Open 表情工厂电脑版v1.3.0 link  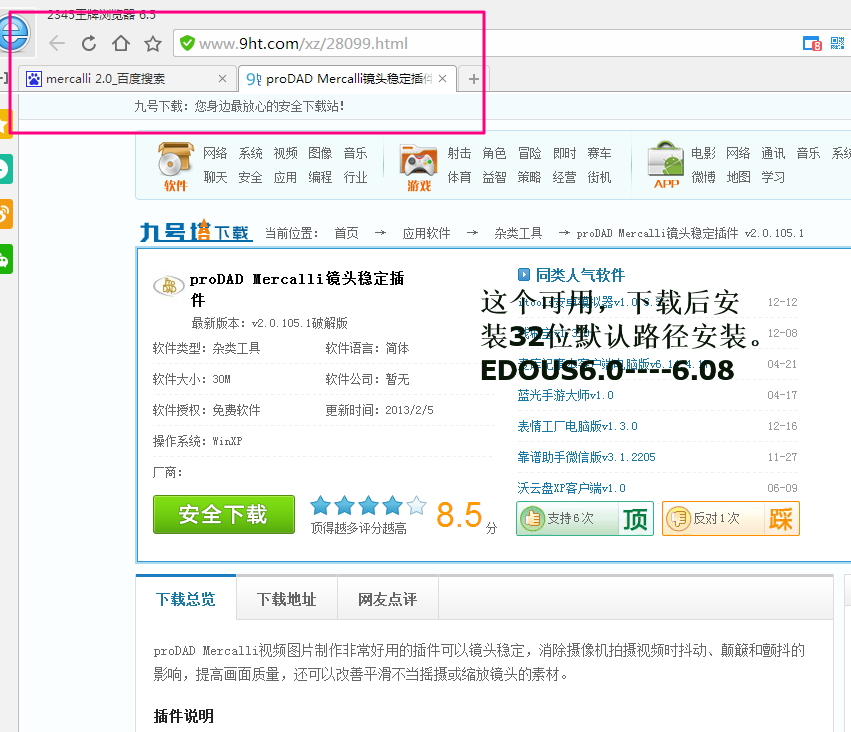tap(577, 427)
